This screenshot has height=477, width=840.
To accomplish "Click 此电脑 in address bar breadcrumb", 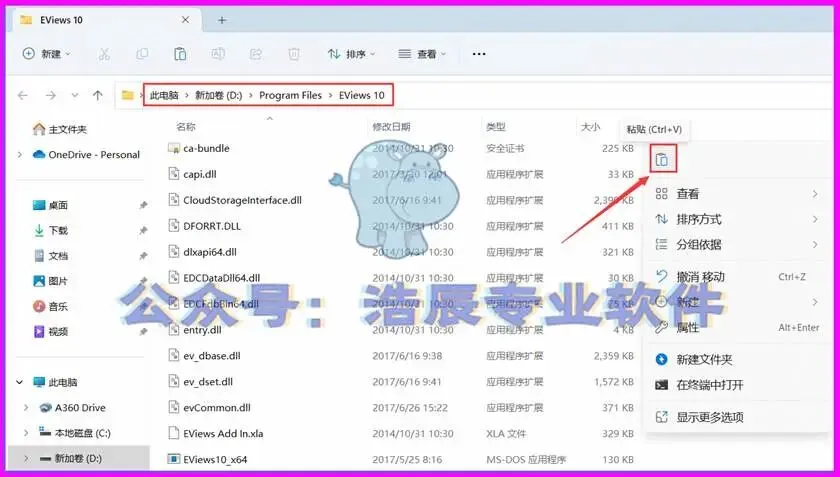I will coord(164,95).
